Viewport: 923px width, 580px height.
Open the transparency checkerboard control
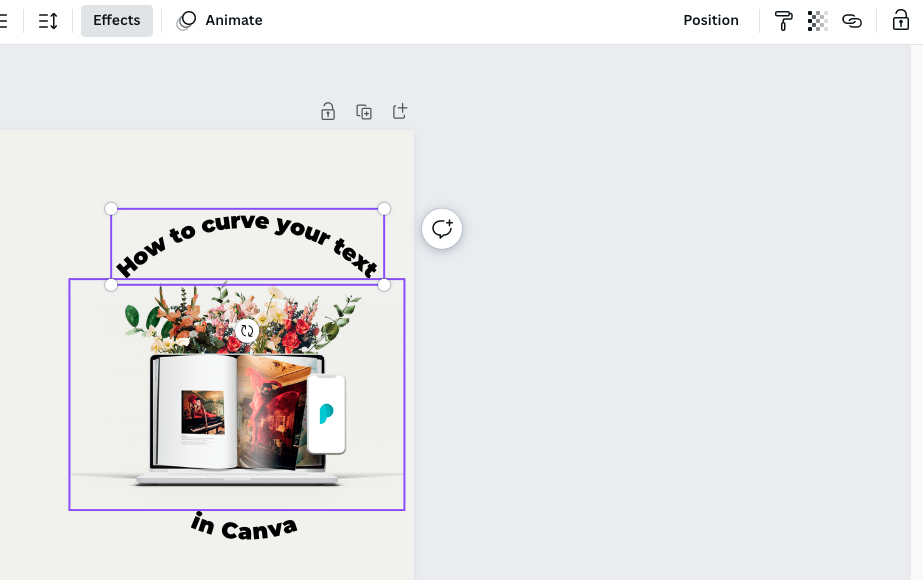[817, 20]
